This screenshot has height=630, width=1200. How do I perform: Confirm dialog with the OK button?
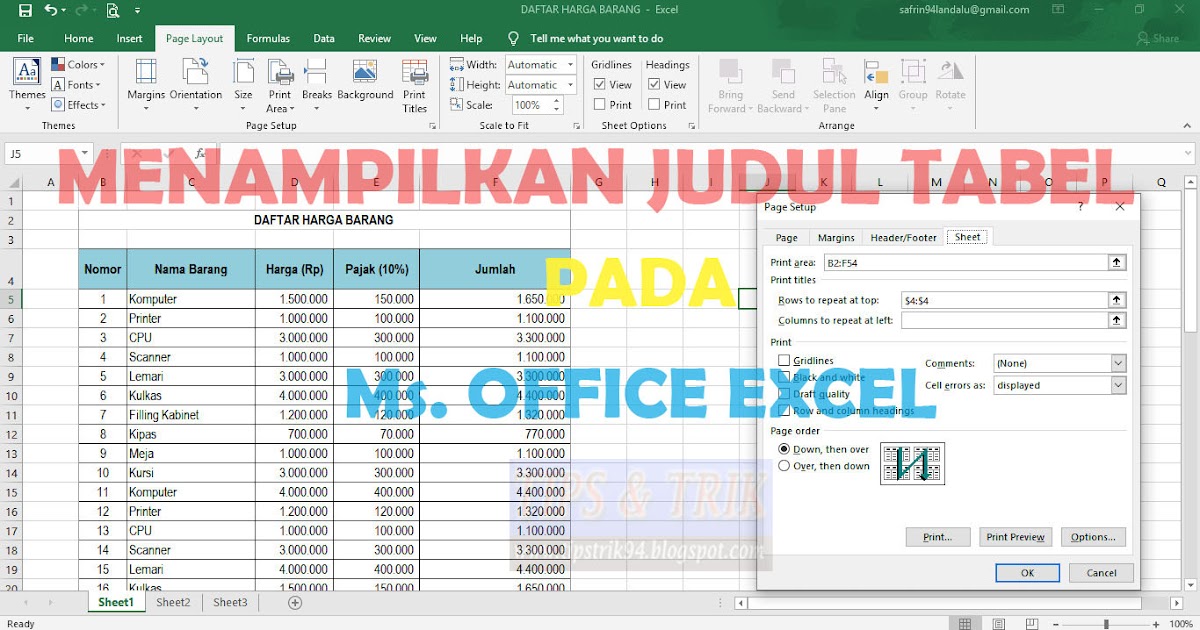[x=1027, y=572]
